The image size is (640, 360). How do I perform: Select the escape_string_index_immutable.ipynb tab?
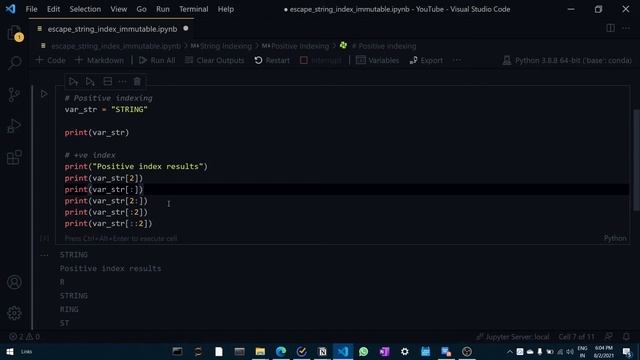pyautogui.click(x=112, y=29)
